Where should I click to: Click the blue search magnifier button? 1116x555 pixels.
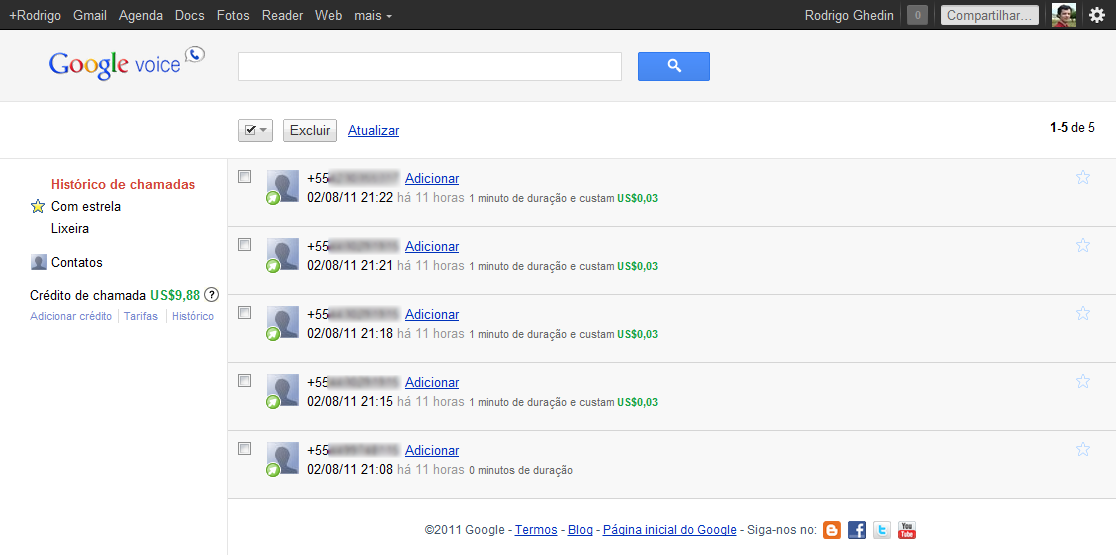[x=673, y=66]
